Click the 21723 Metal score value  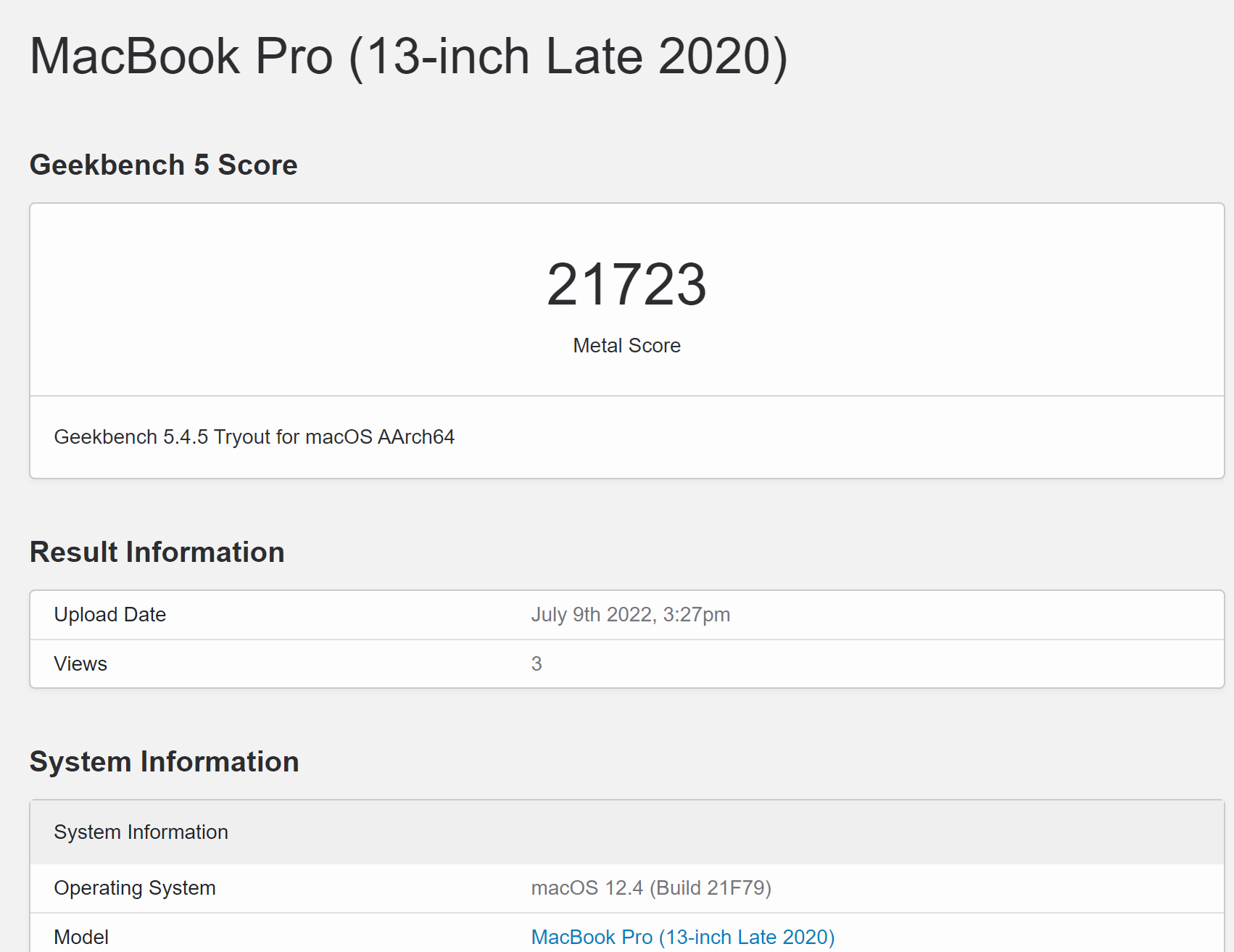(626, 284)
